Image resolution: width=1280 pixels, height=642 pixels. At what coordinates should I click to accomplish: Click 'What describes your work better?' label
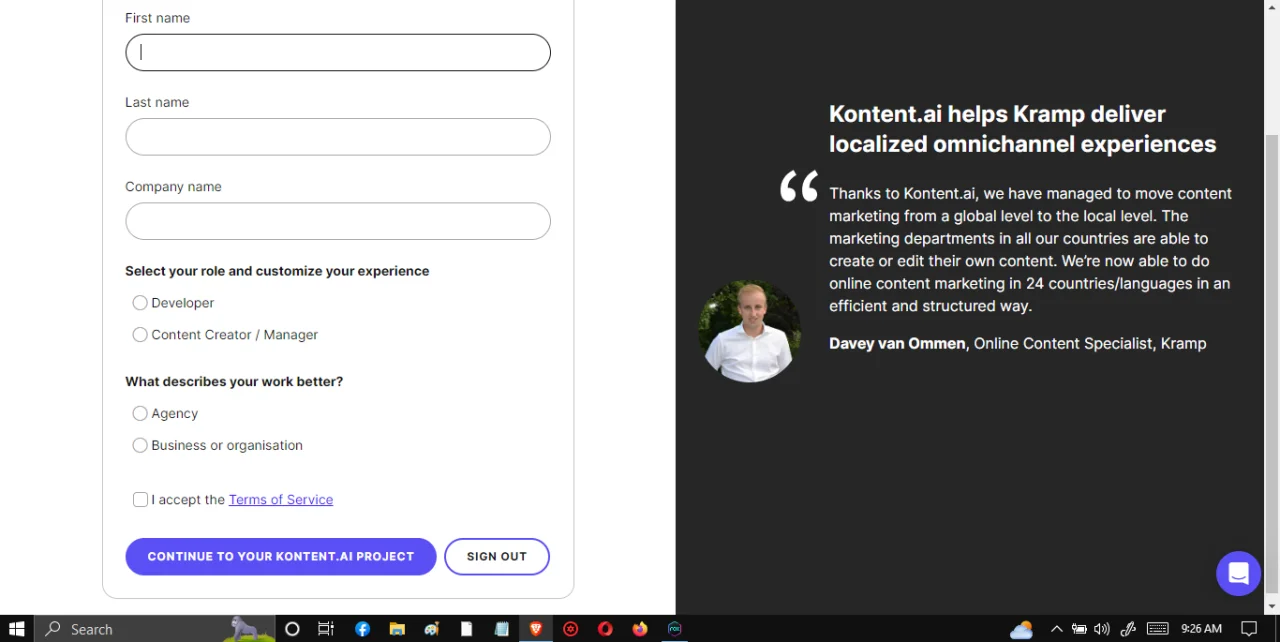pyautogui.click(x=234, y=382)
